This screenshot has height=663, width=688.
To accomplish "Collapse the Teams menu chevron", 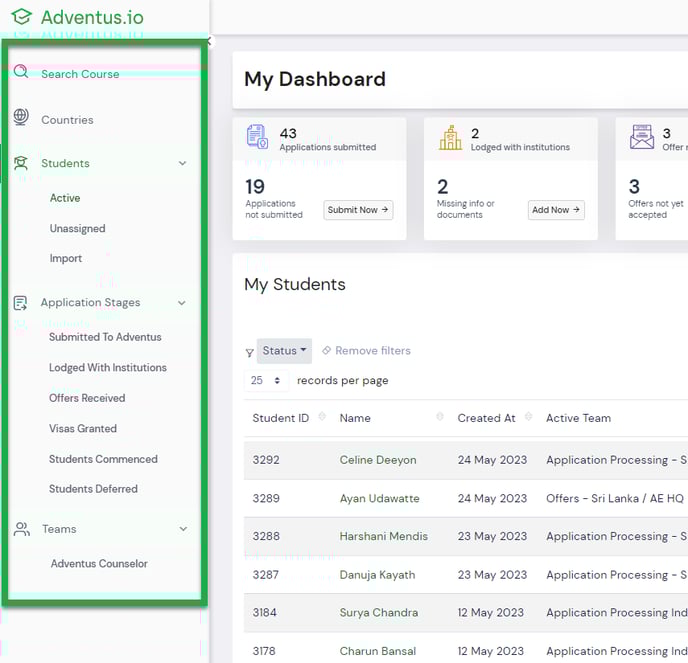I will tap(183, 529).
